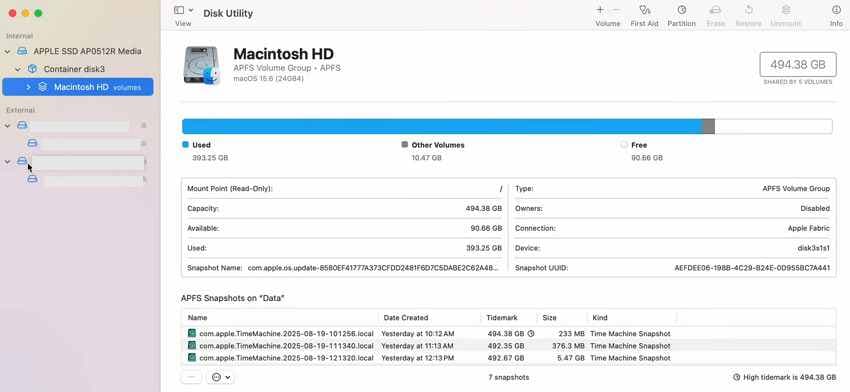Click the Apple Fabric connection value
The height and width of the screenshot is (392, 850).
pos(809,228)
